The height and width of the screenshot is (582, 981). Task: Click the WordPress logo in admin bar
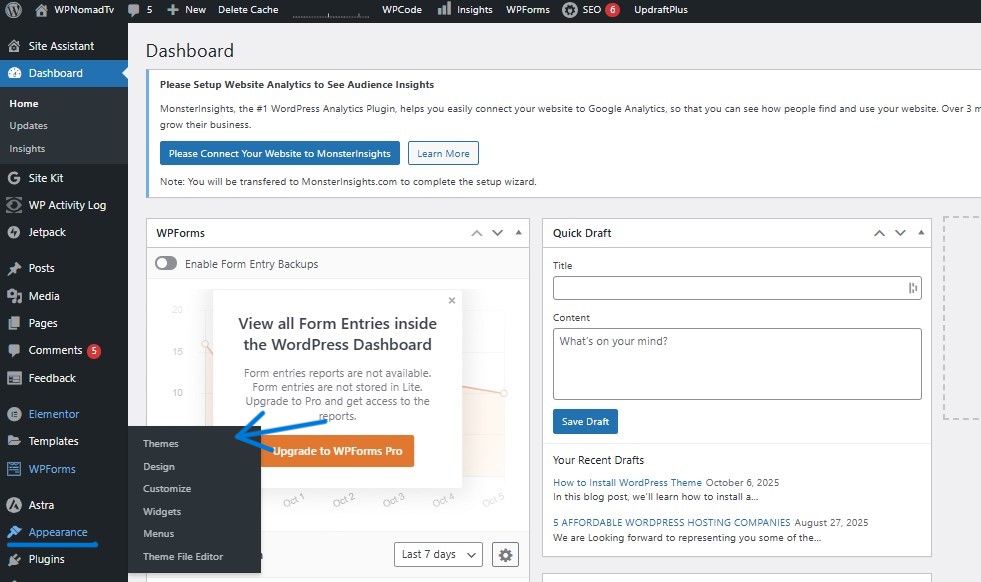14,10
